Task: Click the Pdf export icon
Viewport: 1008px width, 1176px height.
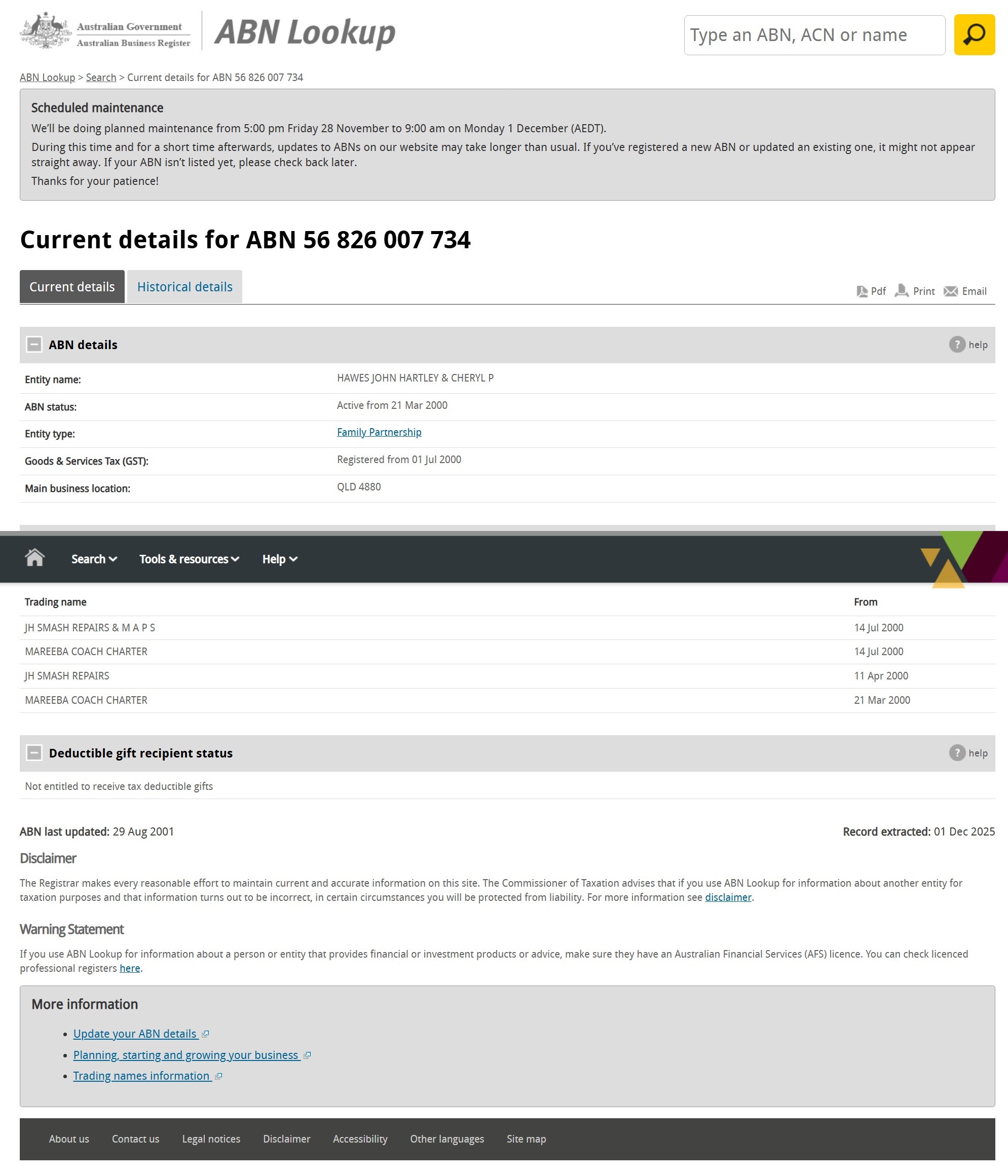Action: click(862, 291)
